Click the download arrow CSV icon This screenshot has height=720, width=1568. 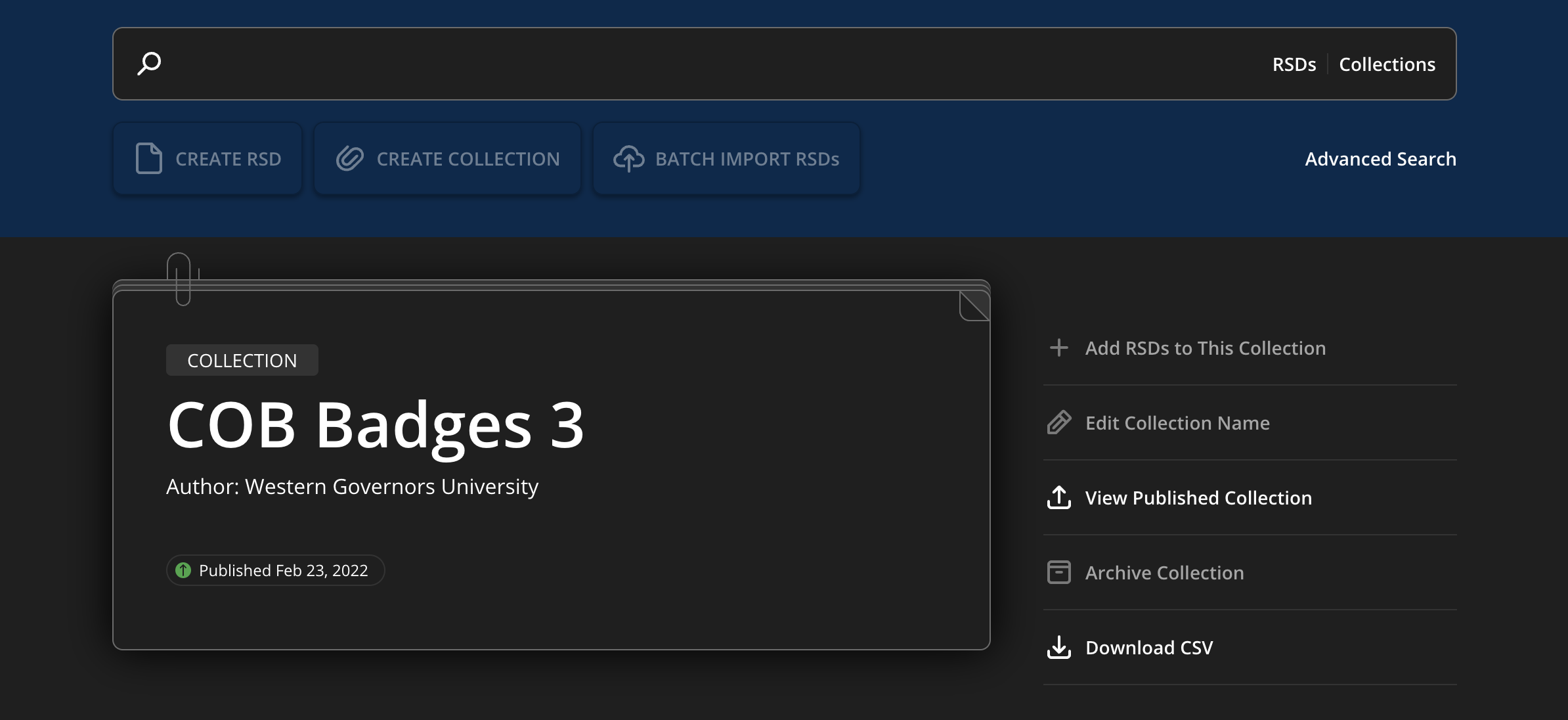pyautogui.click(x=1058, y=647)
